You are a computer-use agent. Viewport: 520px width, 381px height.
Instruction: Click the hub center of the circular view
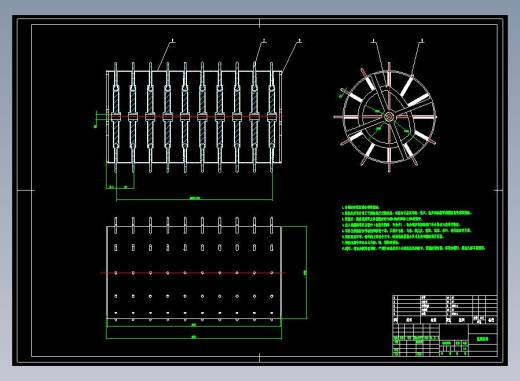tap(389, 117)
